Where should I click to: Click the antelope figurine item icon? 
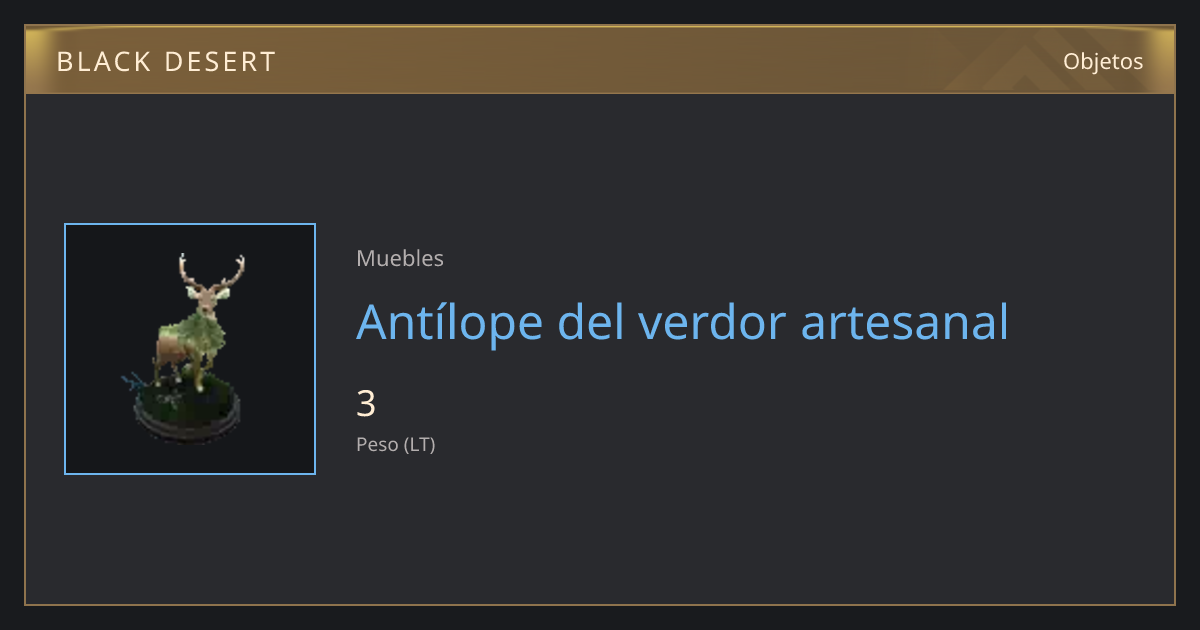pos(190,349)
